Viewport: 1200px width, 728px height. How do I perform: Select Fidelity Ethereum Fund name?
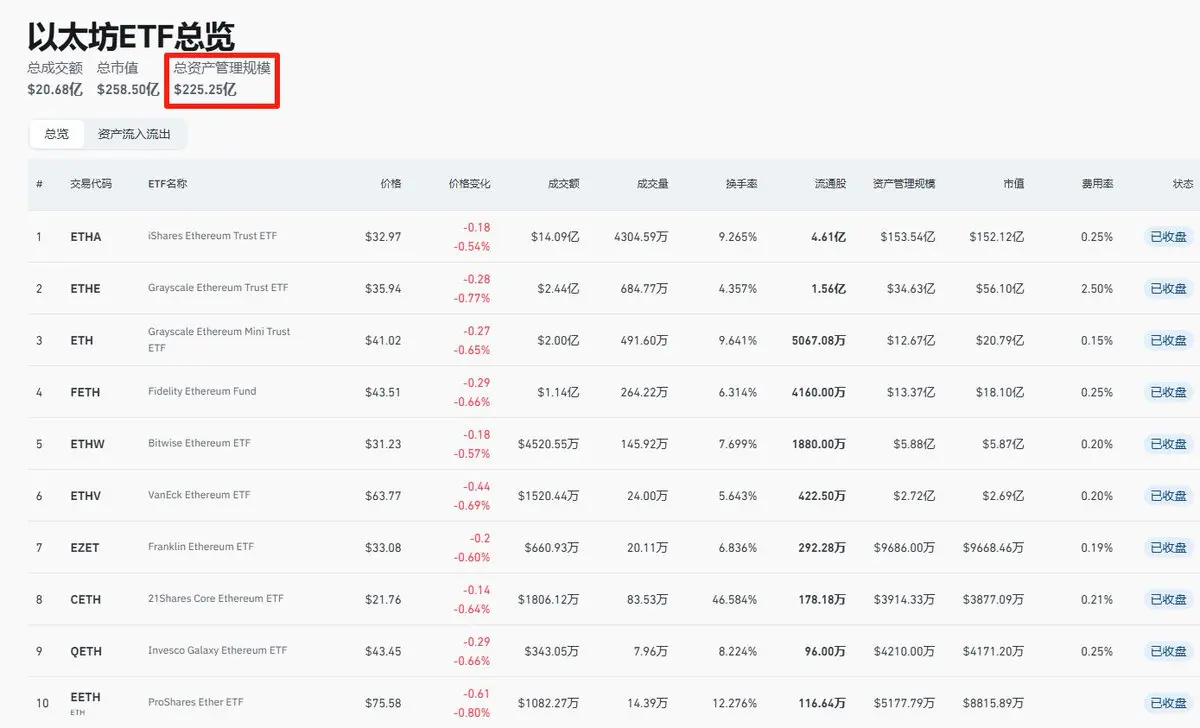[202, 392]
